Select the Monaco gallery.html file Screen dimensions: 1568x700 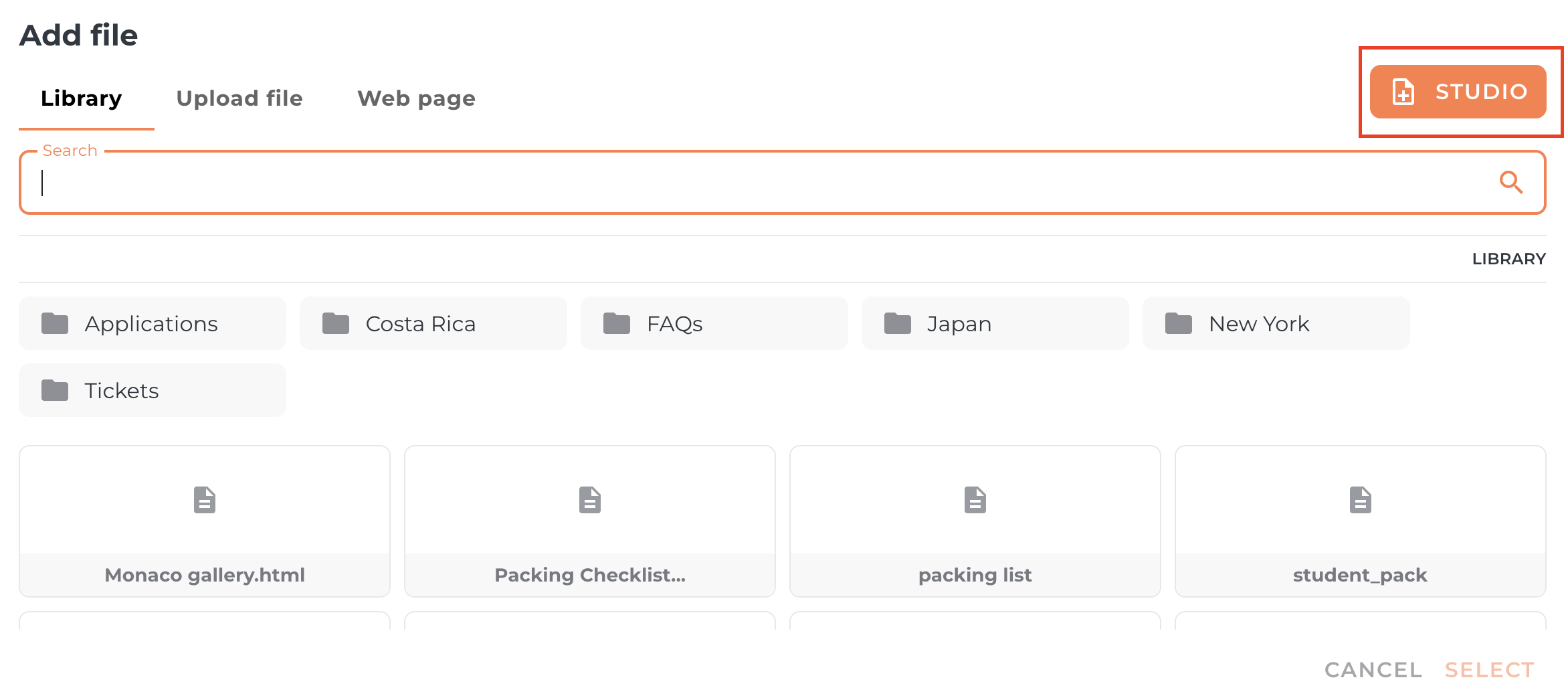(x=205, y=521)
